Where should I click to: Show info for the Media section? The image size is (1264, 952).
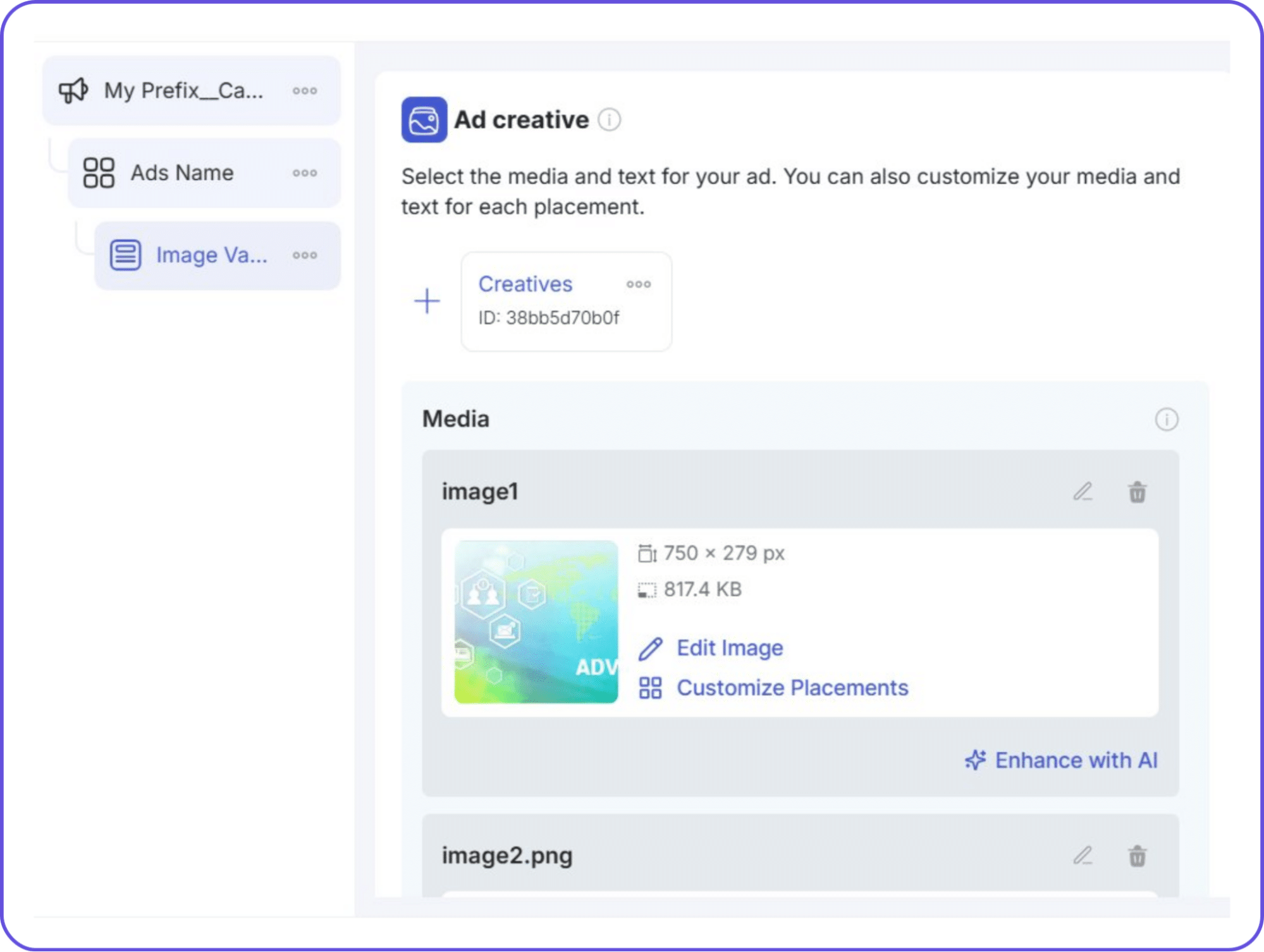pos(1167,419)
